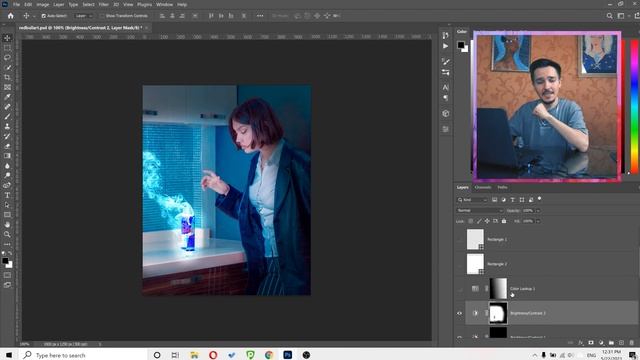Viewport: 640px width, 360px height.
Task: Select the Zoom tool in the toolbox
Action: [x=7, y=234]
